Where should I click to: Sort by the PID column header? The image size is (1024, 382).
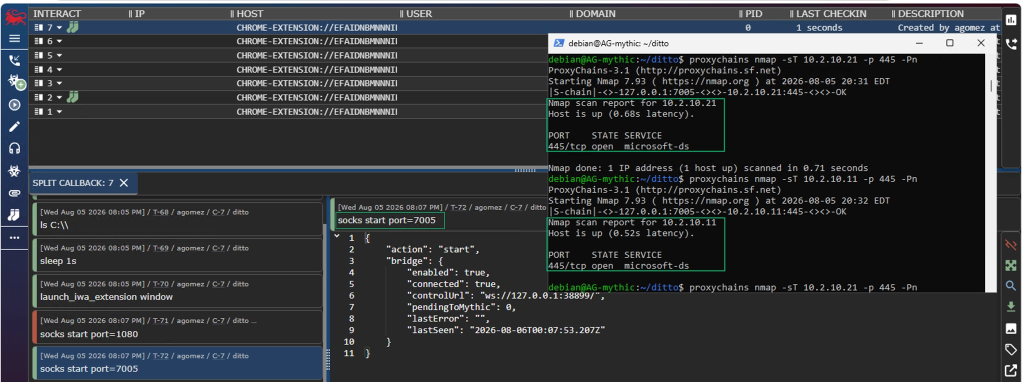[x=754, y=13]
